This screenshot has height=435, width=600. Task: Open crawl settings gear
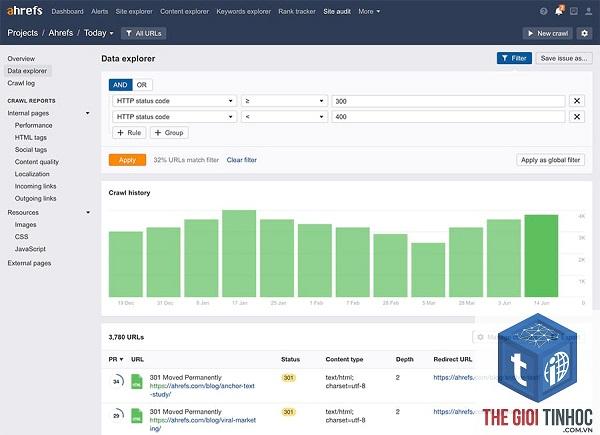click(x=584, y=33)
